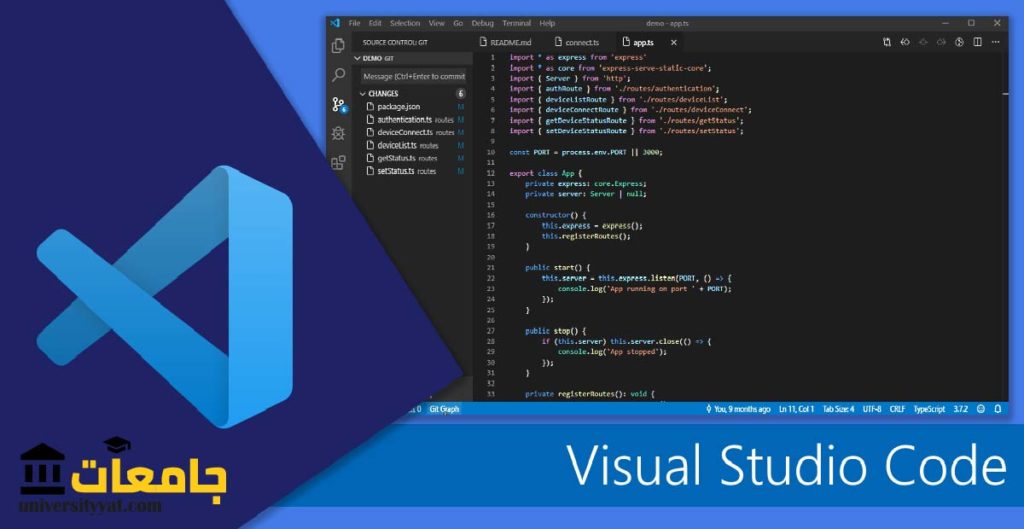Switch to the README.md tab
Viewport: 1024px width, 529px height.
point(507,42)
